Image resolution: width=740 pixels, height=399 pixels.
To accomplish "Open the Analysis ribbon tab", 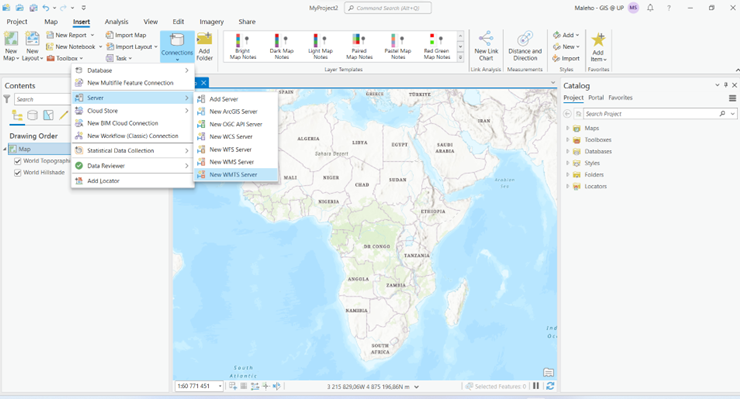I will click(x=117, y=22).
